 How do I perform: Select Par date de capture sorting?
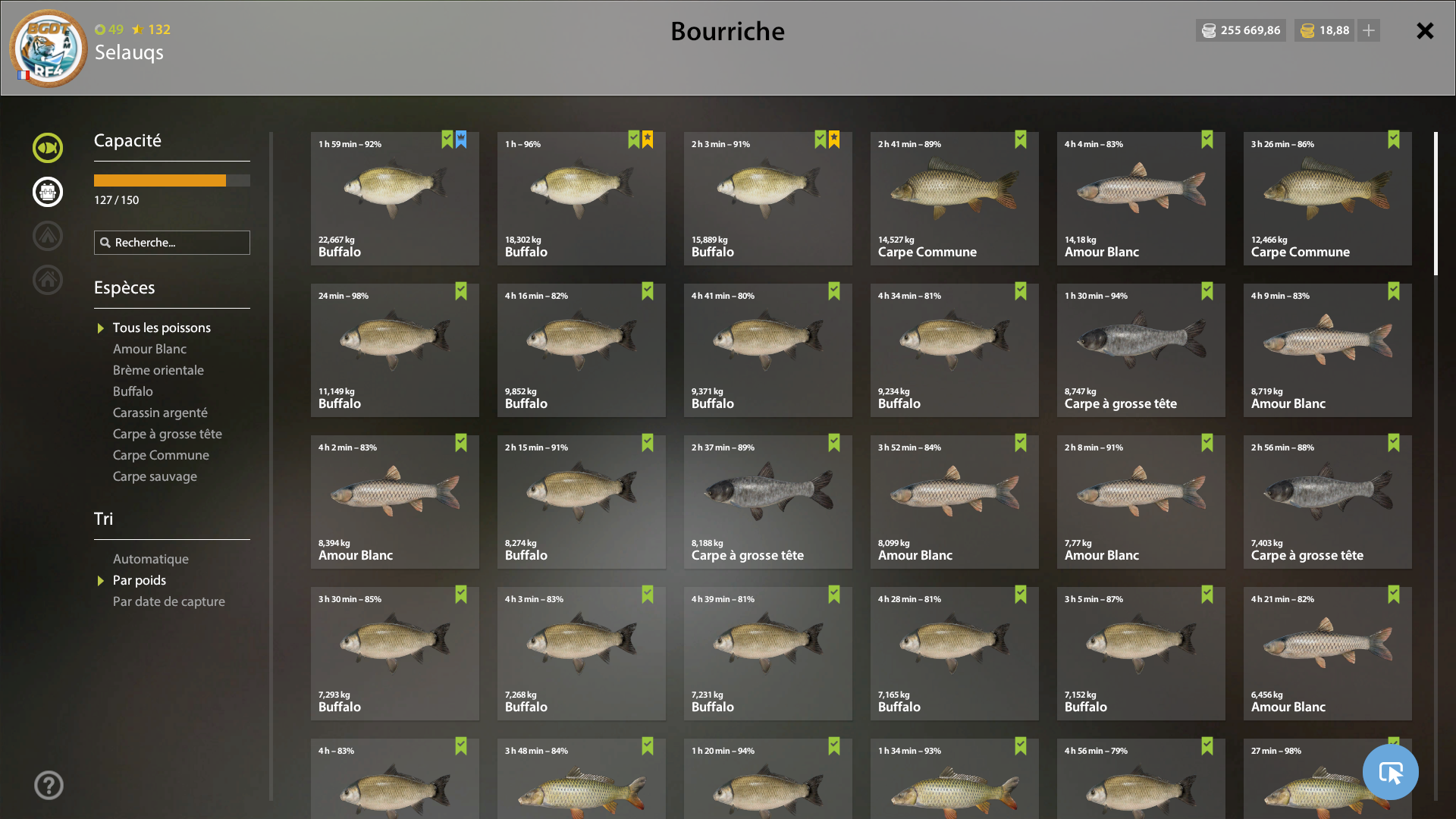coord(168,601)
